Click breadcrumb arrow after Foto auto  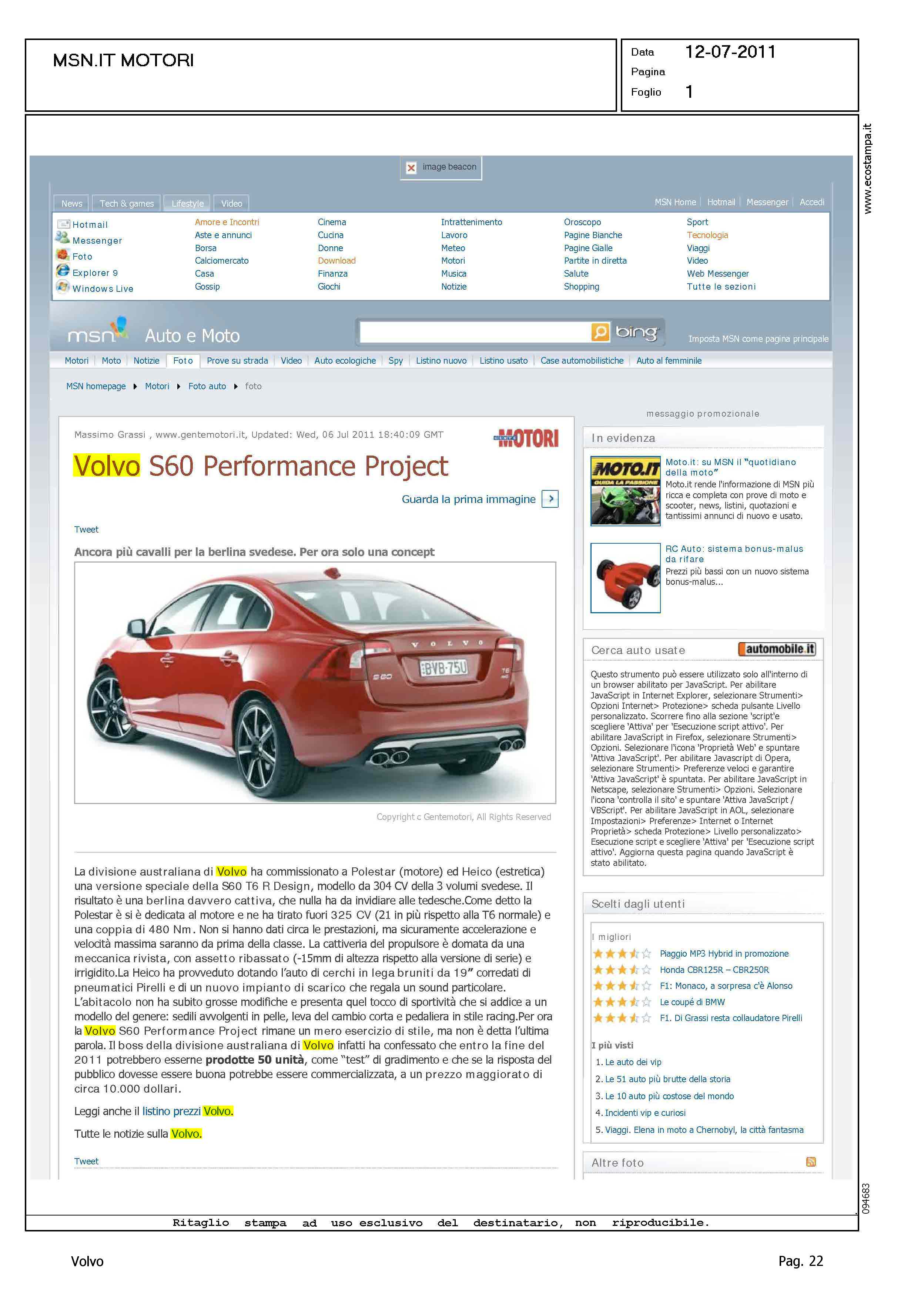235,386
